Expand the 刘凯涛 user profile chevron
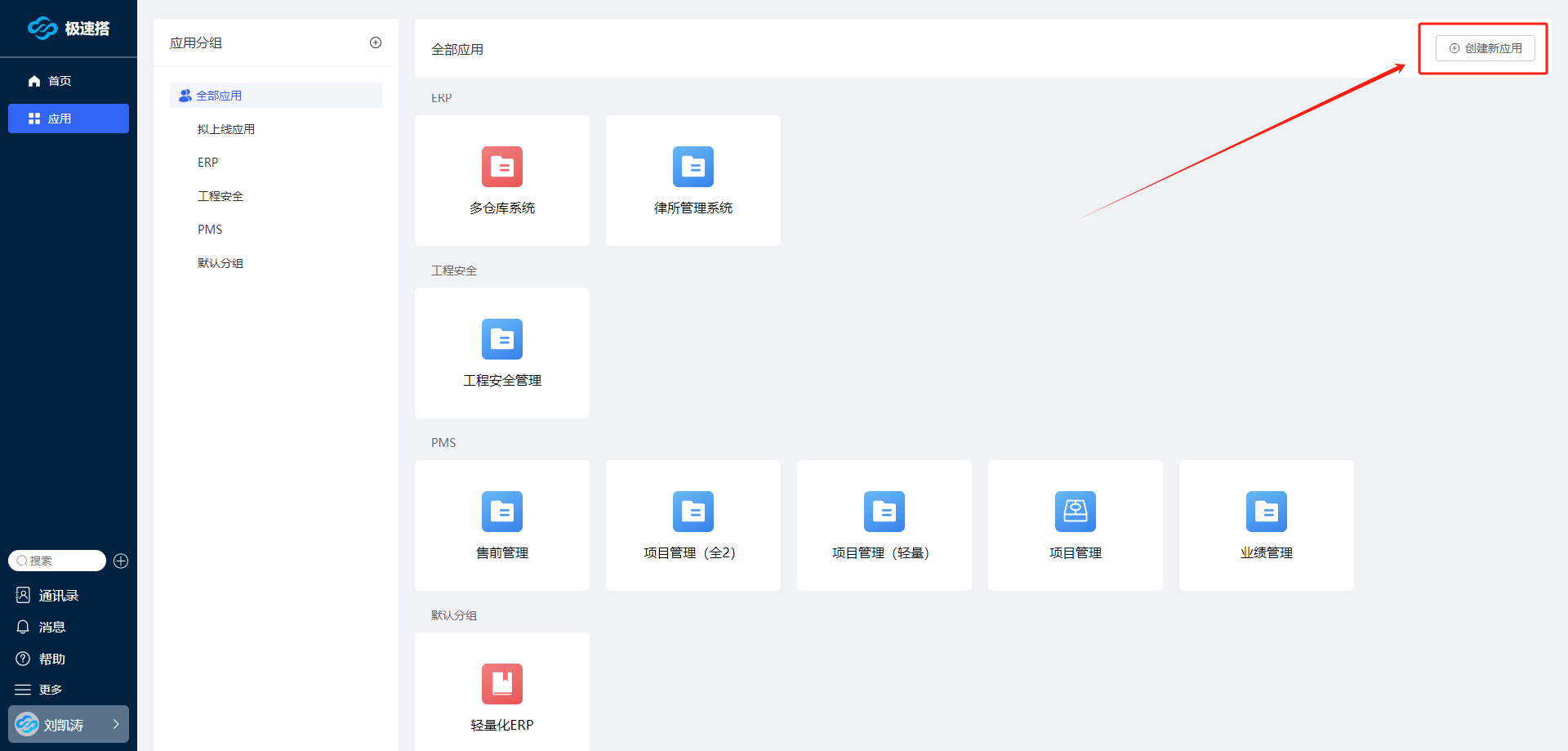 click(116, 724)
